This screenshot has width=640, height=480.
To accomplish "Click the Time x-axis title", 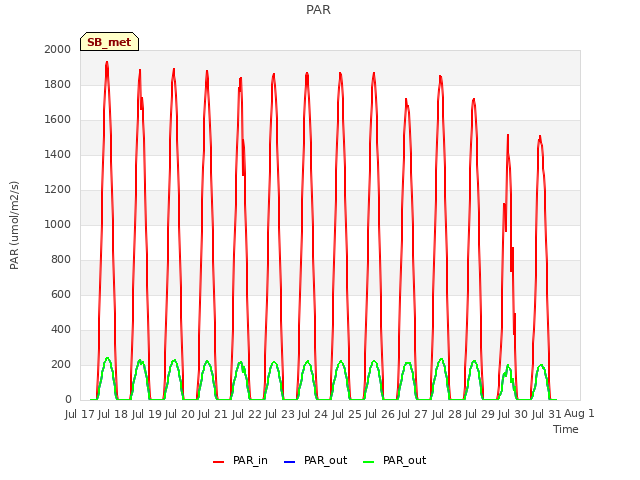I will point(566,429).
